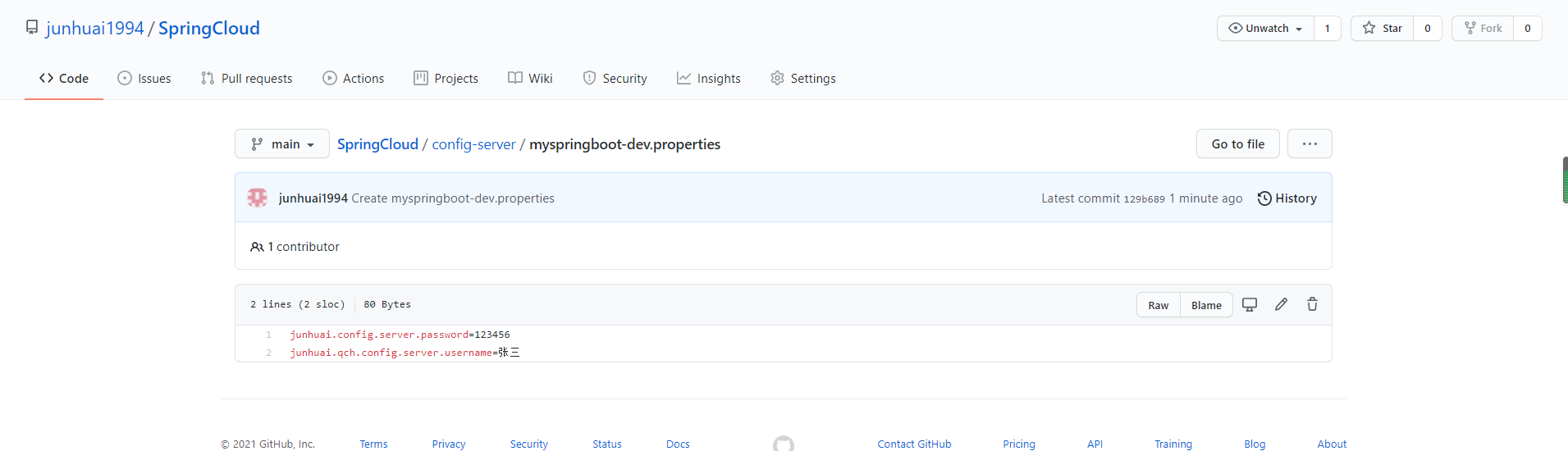
Task: Star the SpringCloud repository
Action: click(x=1383, y=28)
